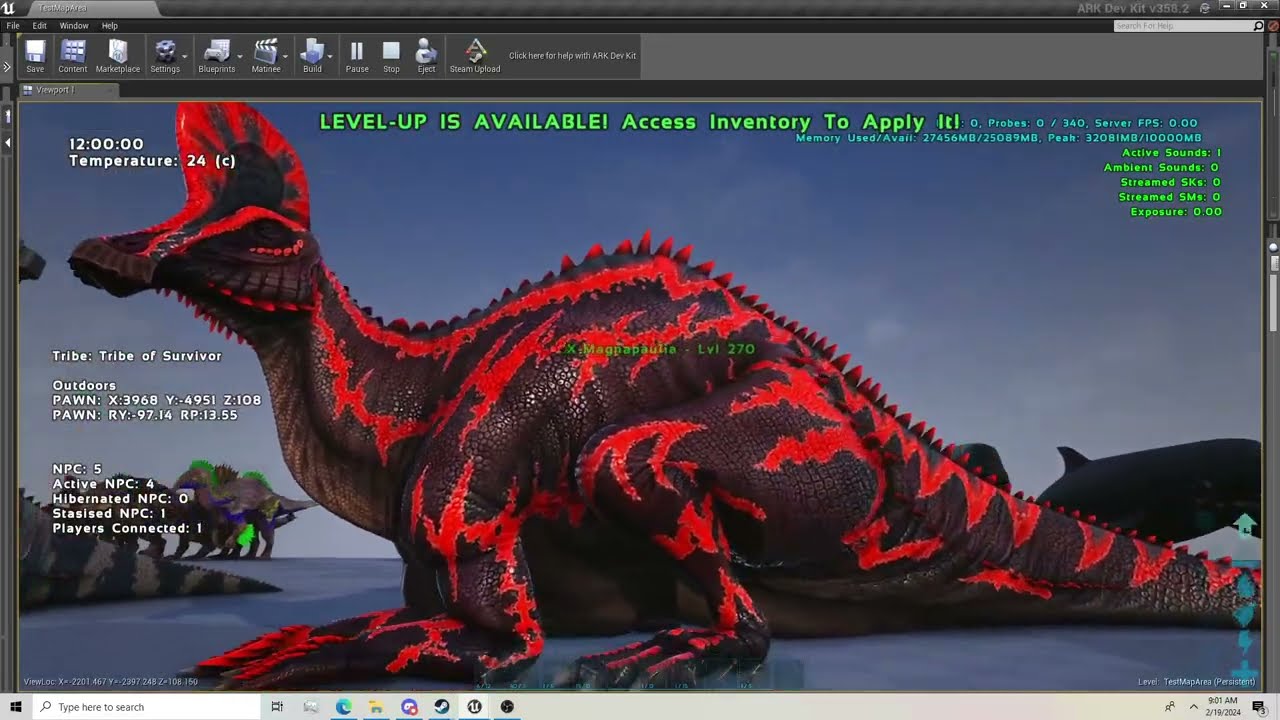
Task: Open the Marketplace toolbar icon
Action: 118,56
